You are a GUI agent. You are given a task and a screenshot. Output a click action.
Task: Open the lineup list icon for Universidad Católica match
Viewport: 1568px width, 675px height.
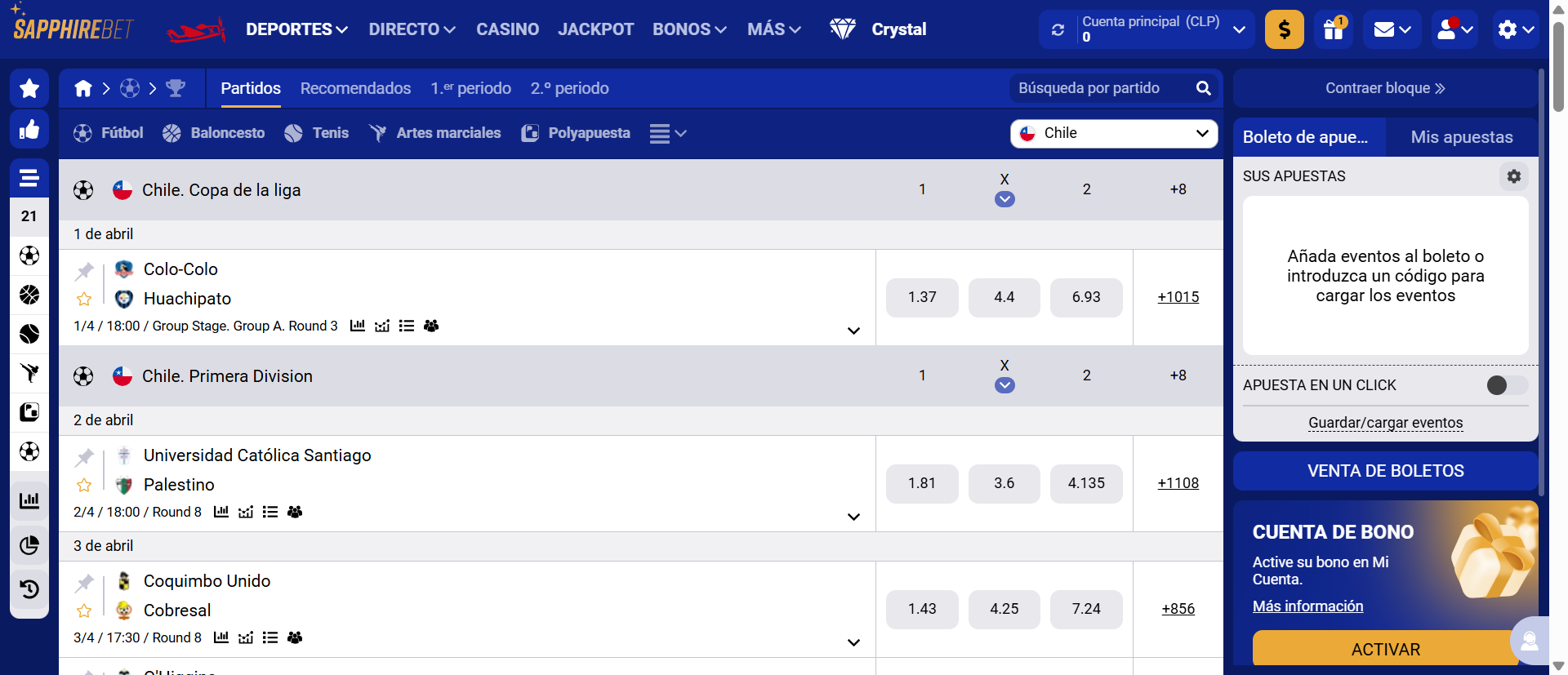[x=271, y=512]
